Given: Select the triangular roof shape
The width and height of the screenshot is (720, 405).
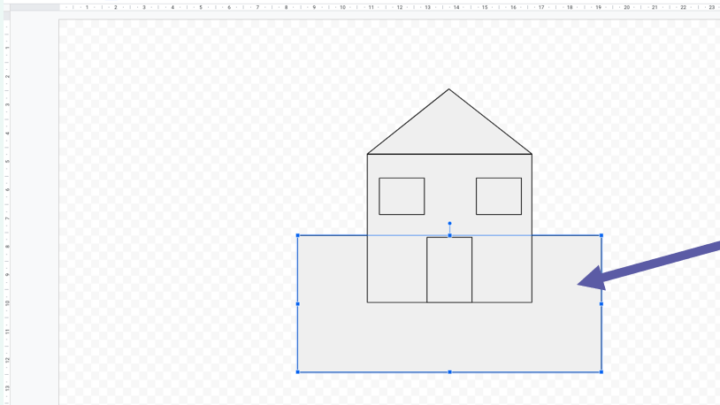Looking at the screenshot, I should pyautogui.click(x=449, y=129).
